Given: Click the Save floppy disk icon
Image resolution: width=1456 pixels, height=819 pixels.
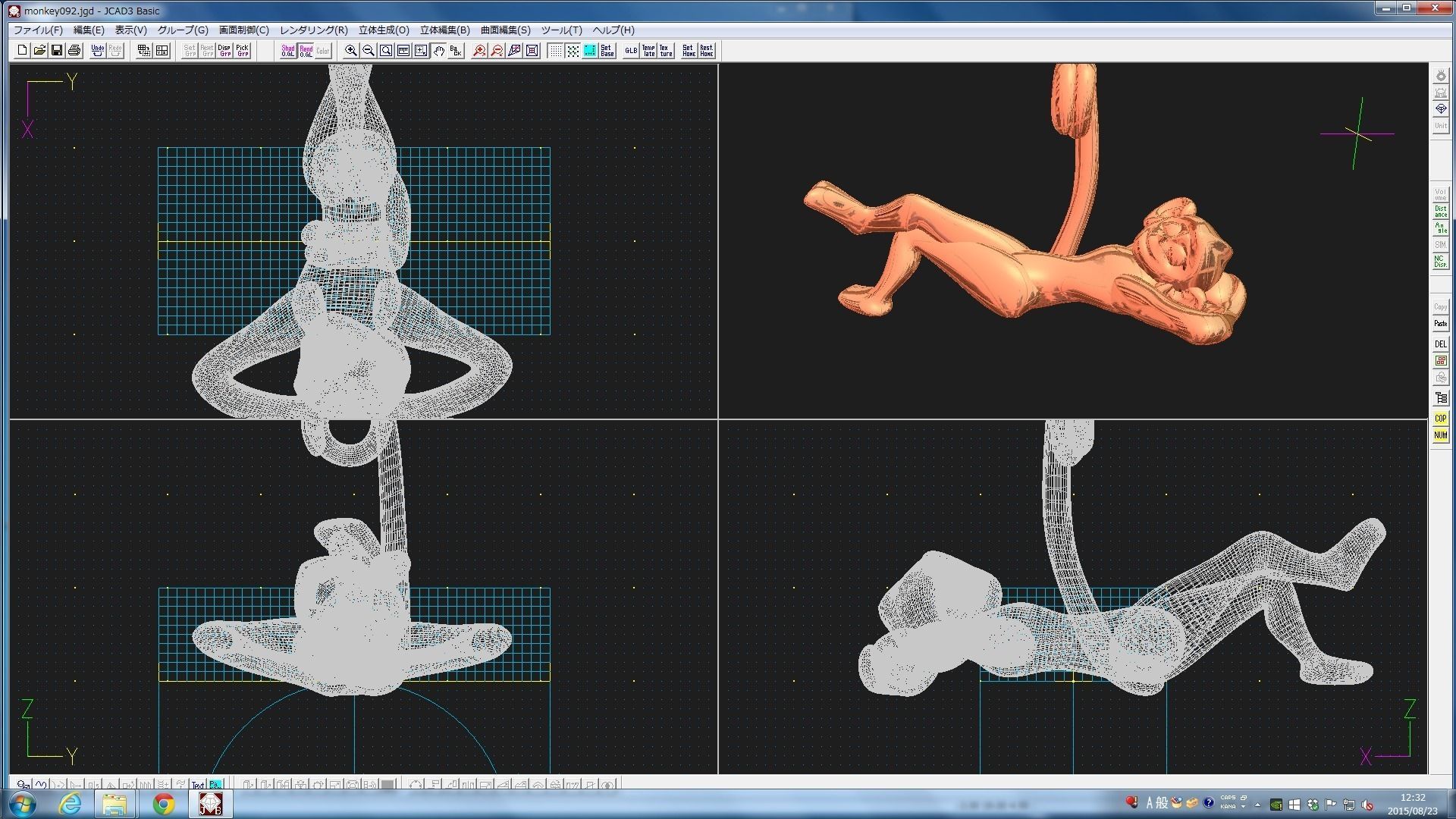Looking at the screenshot, I should (57, 51).
